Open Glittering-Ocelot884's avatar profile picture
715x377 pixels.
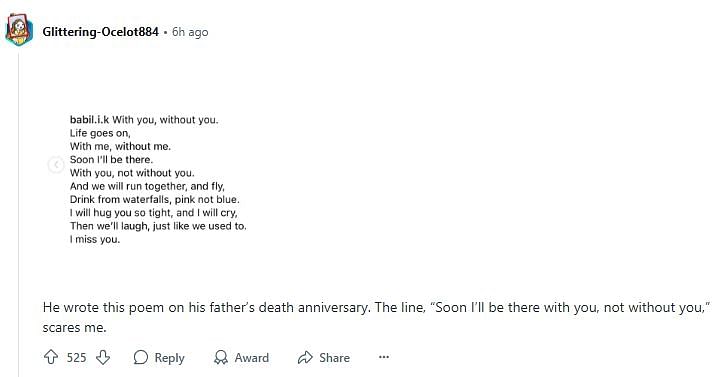pos(19,31)
